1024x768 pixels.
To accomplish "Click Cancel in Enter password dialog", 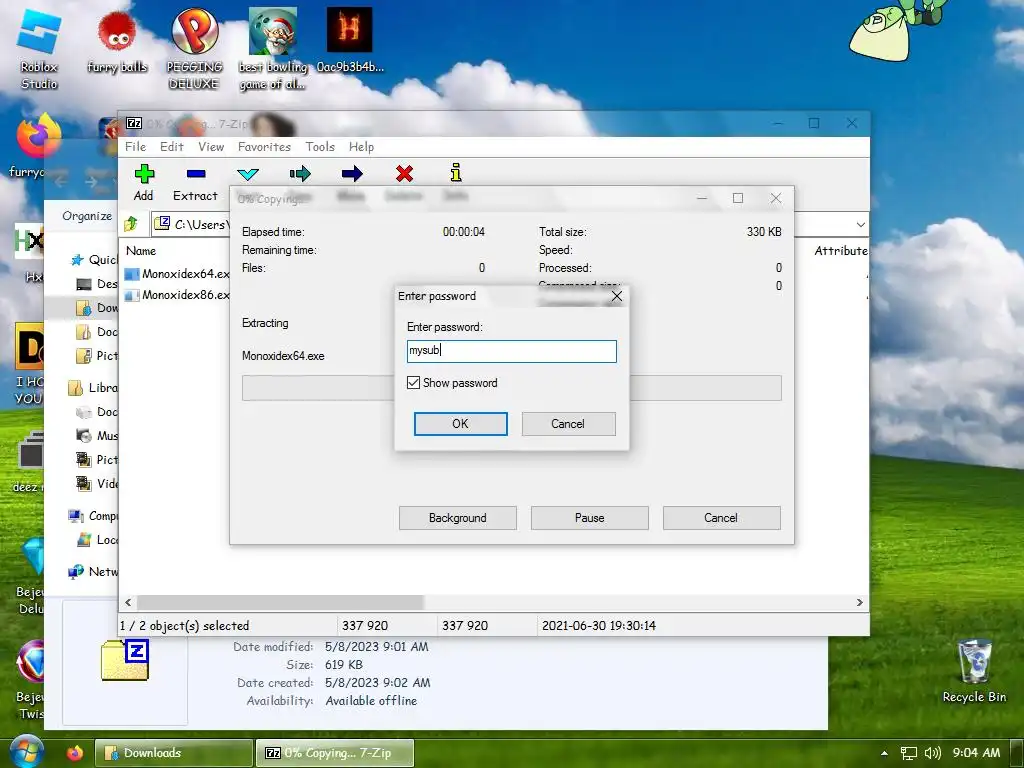I will [568, 424].
